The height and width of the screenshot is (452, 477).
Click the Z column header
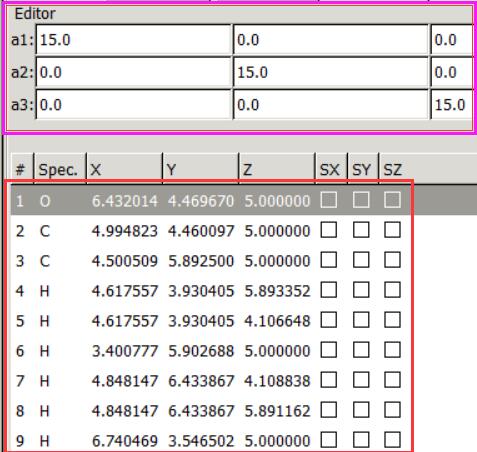(x=277, y=169)
